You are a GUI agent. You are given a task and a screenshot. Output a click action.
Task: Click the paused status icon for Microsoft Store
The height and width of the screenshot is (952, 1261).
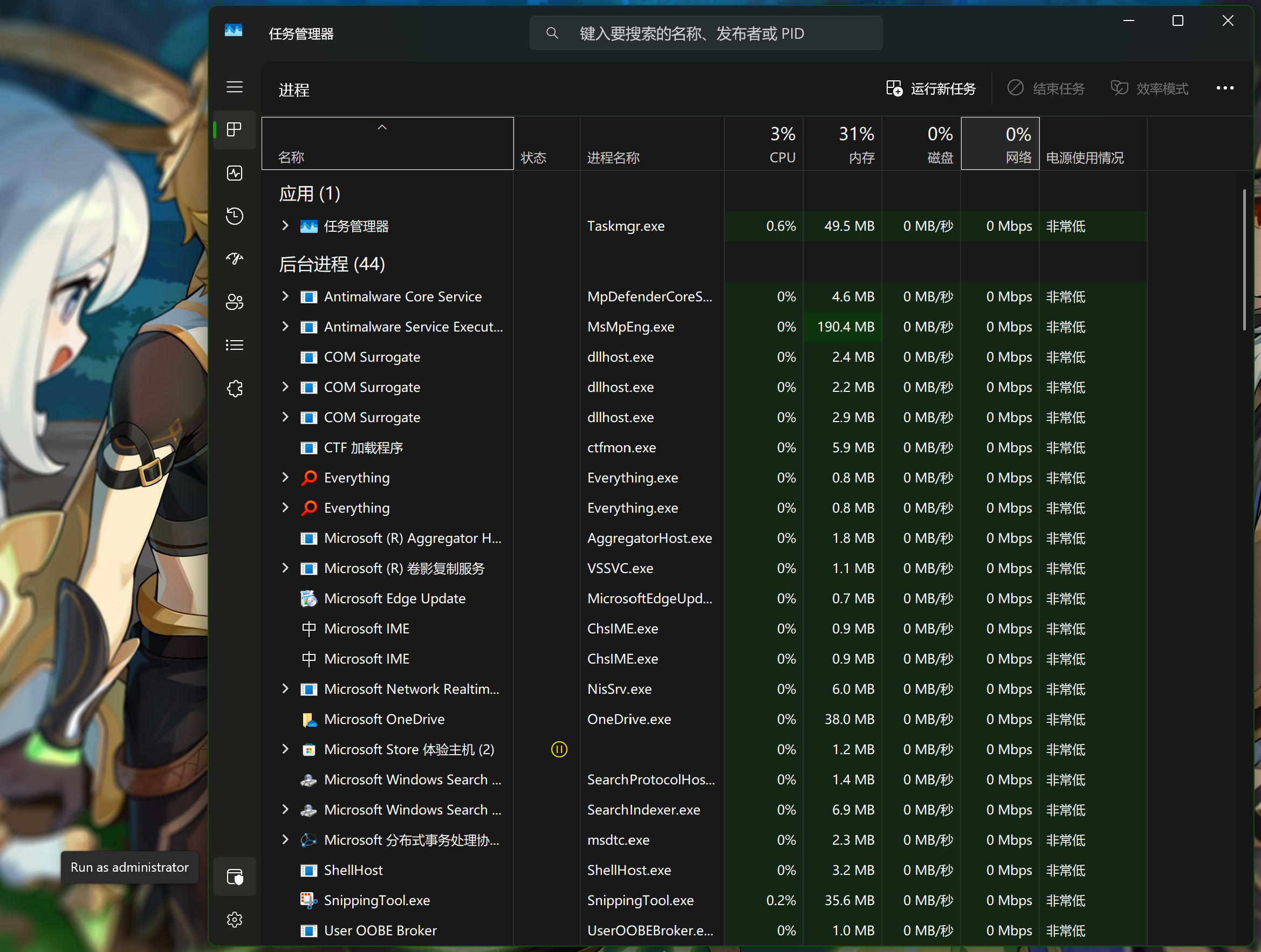[x=559, y=749]
